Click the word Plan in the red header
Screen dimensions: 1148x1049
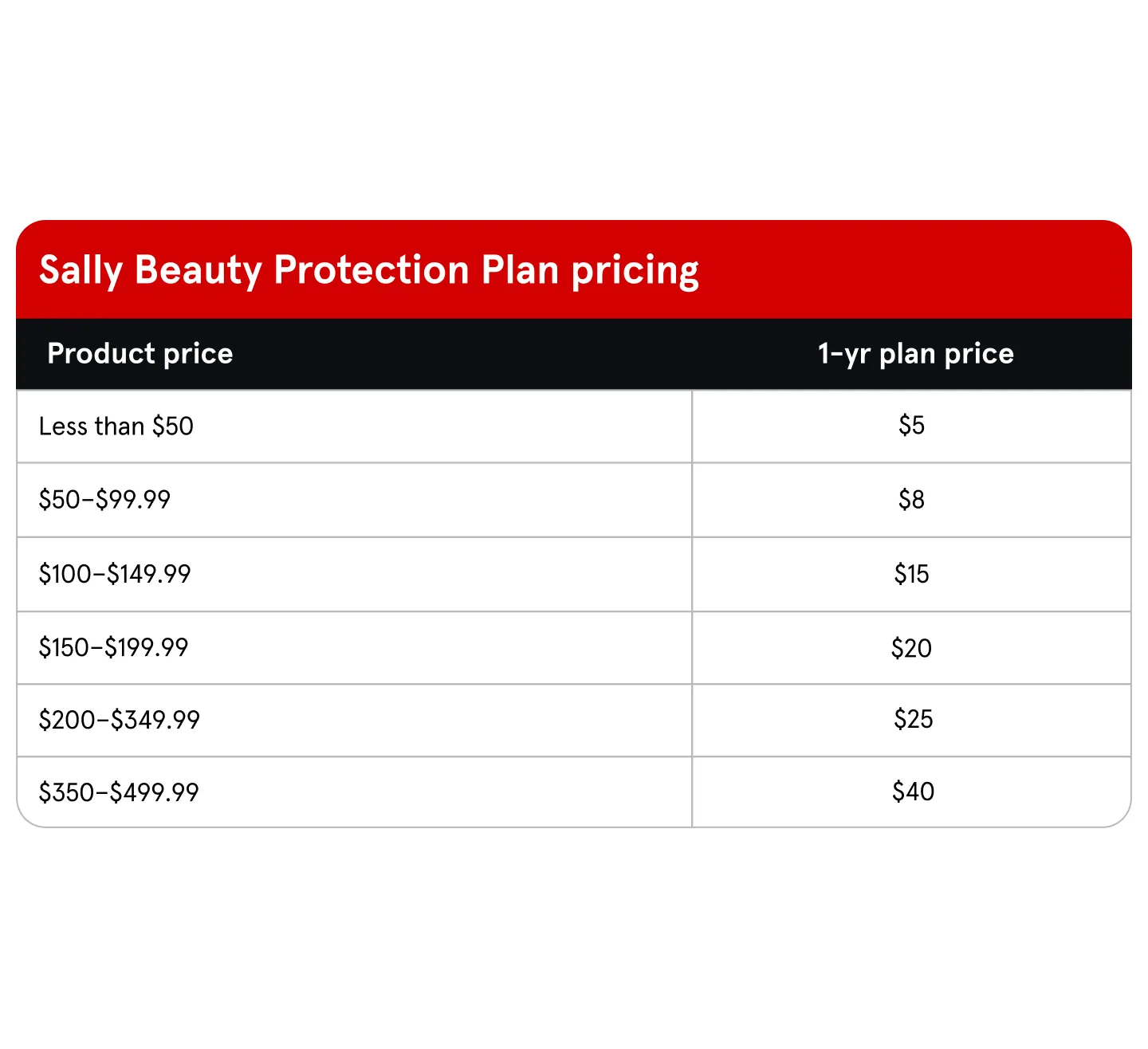click(521, 269)
